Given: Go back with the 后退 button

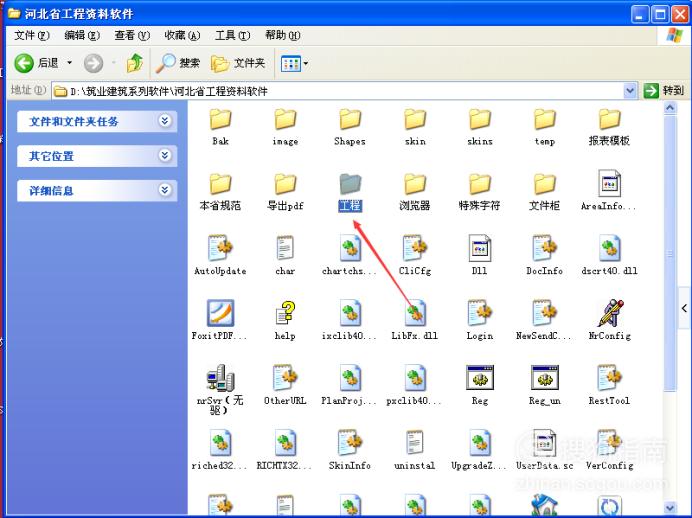Looking at the screenshot, I should click(x=36, y=63).
